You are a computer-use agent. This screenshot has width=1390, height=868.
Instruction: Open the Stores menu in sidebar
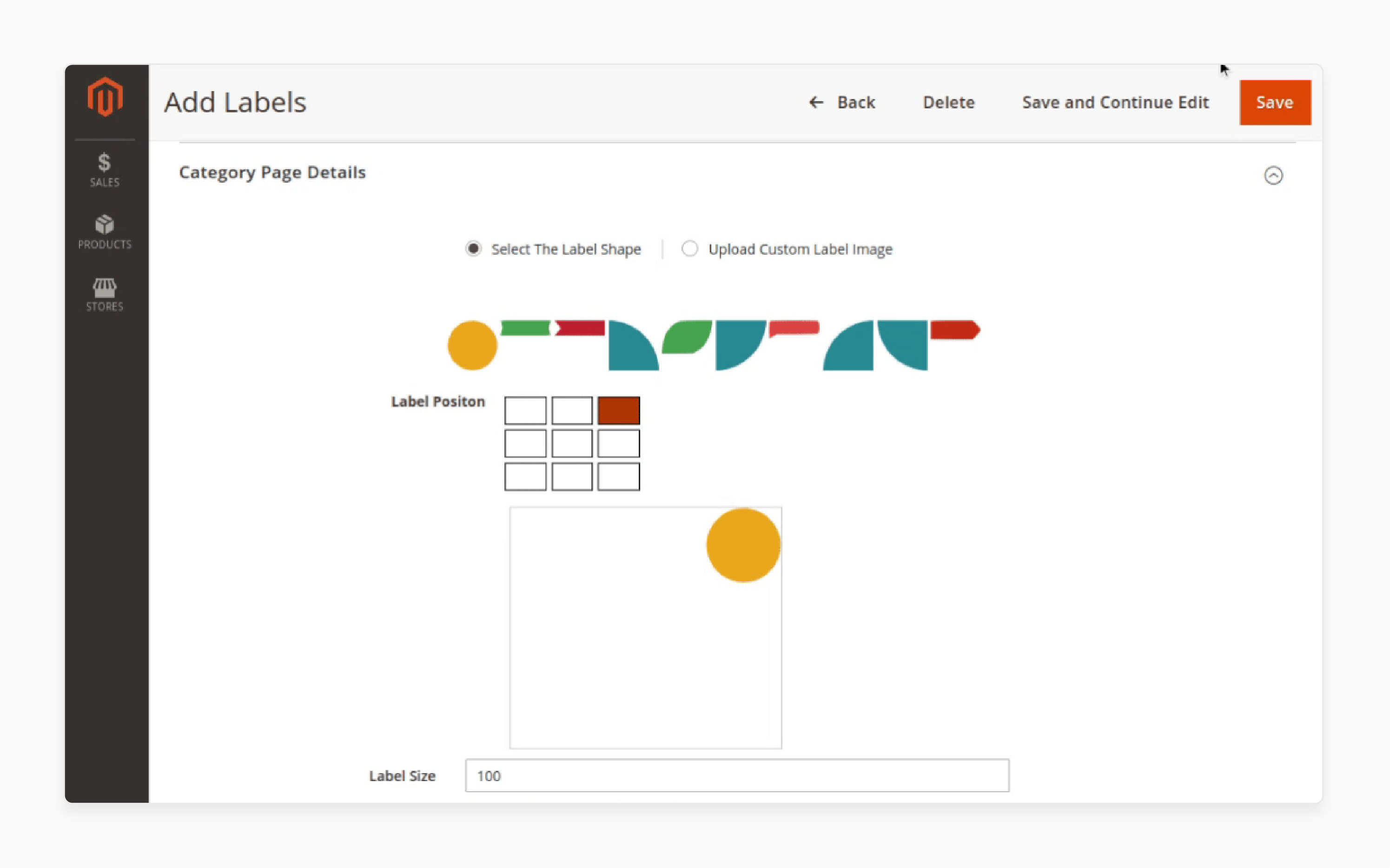(105, 295)
